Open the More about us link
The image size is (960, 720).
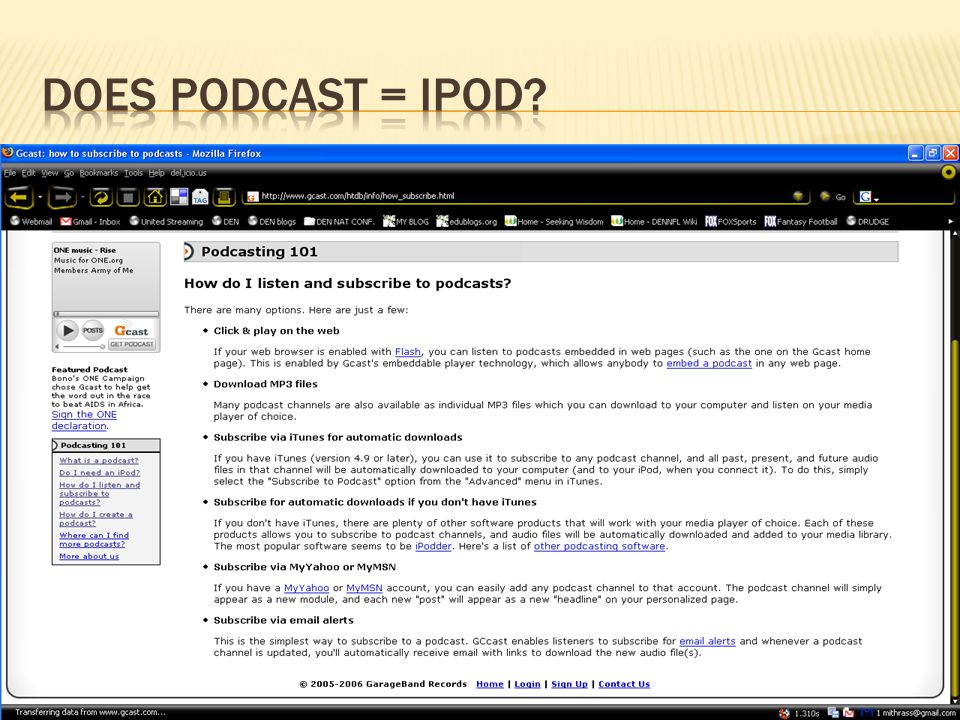(x=89, y=556)
